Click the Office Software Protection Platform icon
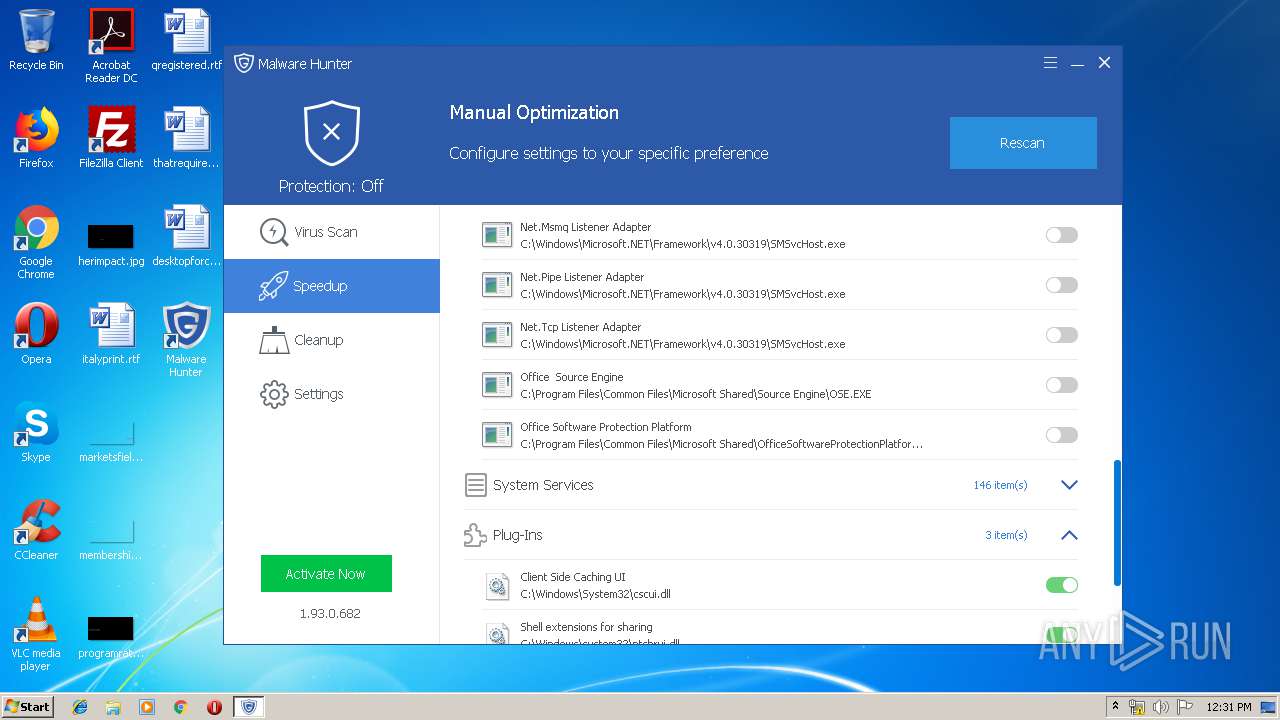 click(x=497, y=435)
